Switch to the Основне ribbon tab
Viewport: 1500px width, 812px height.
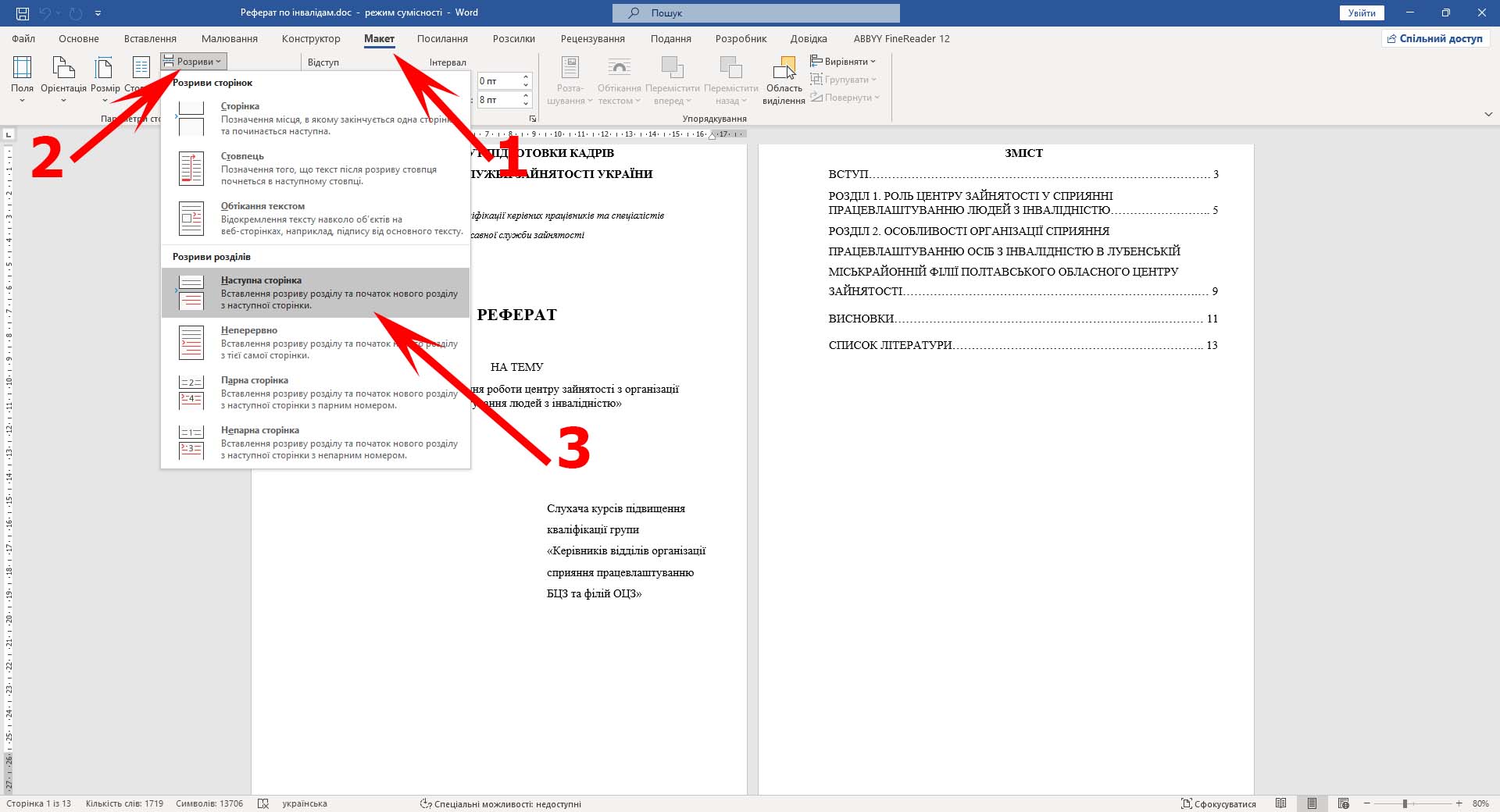point(79,38)
